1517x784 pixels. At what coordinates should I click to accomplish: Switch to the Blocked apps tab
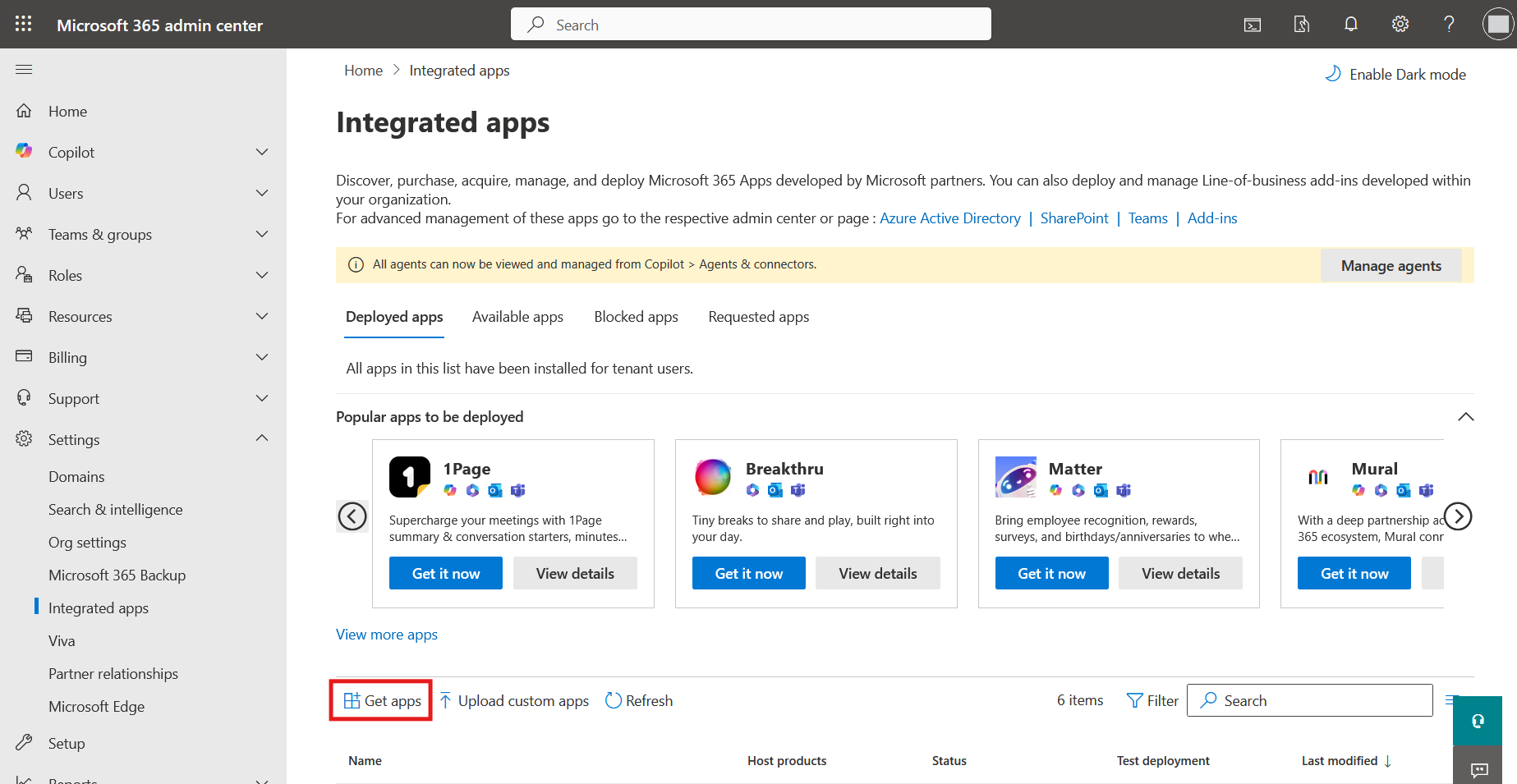tap(636, 317)
